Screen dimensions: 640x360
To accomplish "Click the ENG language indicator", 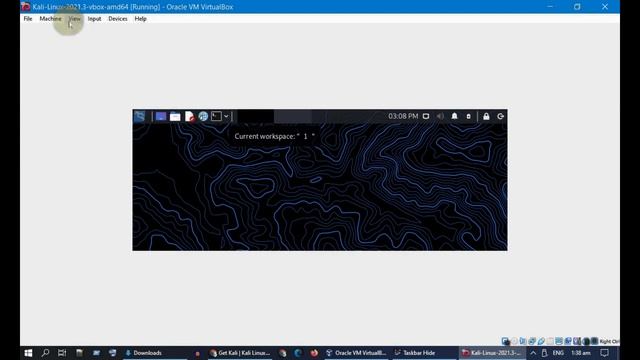I will pyautogui.click(x=558, y=353).
